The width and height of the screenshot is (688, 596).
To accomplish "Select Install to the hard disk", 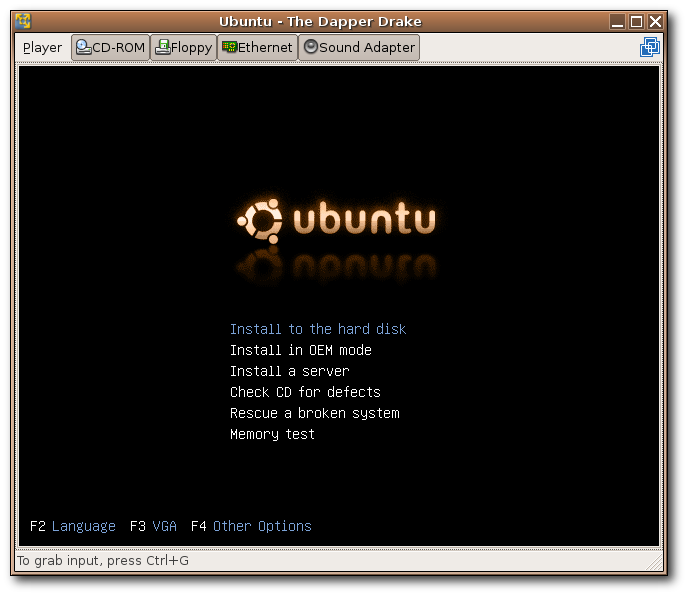I will click(x=318, y=329).
